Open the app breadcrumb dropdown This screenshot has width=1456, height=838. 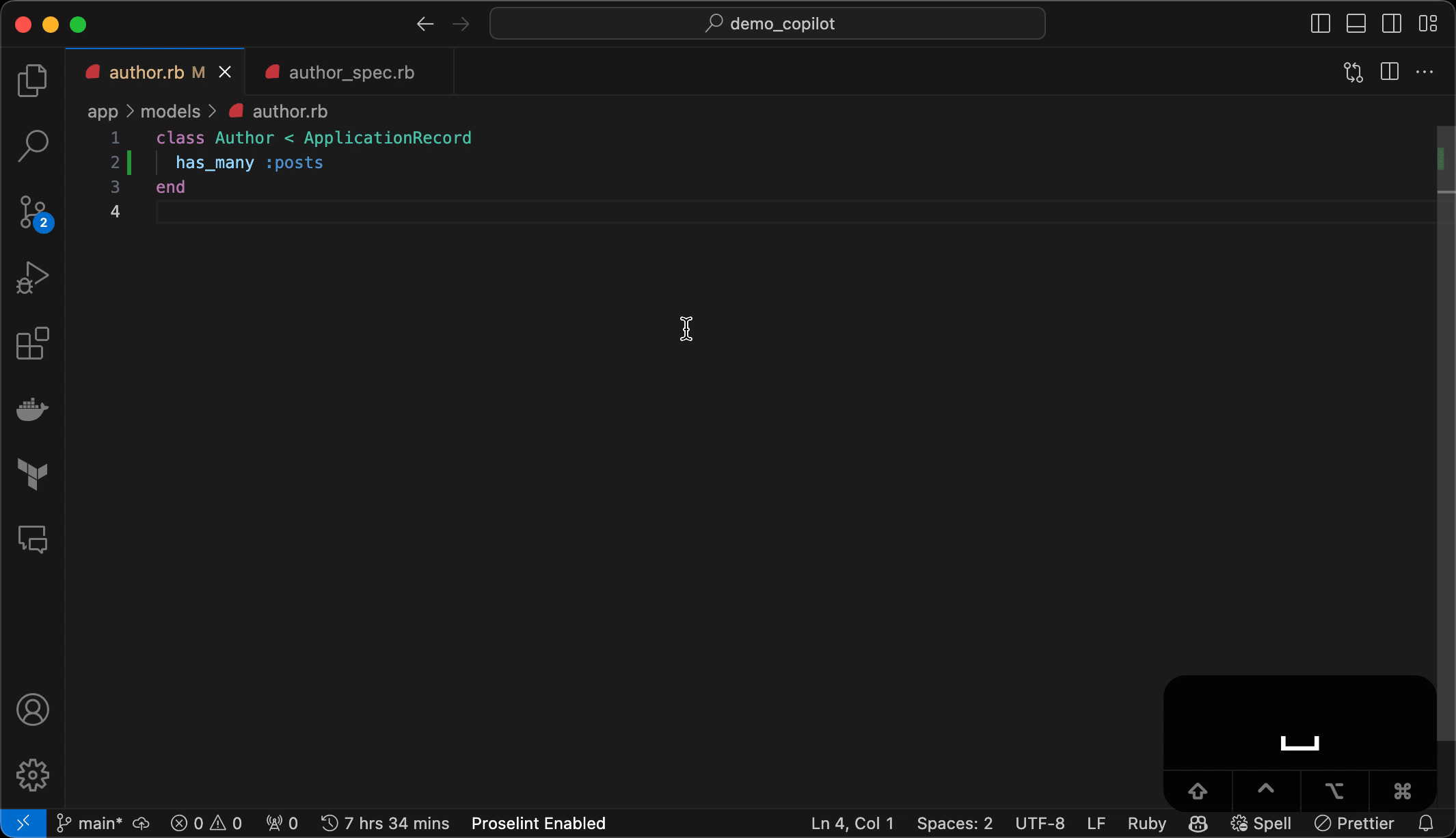102,111
